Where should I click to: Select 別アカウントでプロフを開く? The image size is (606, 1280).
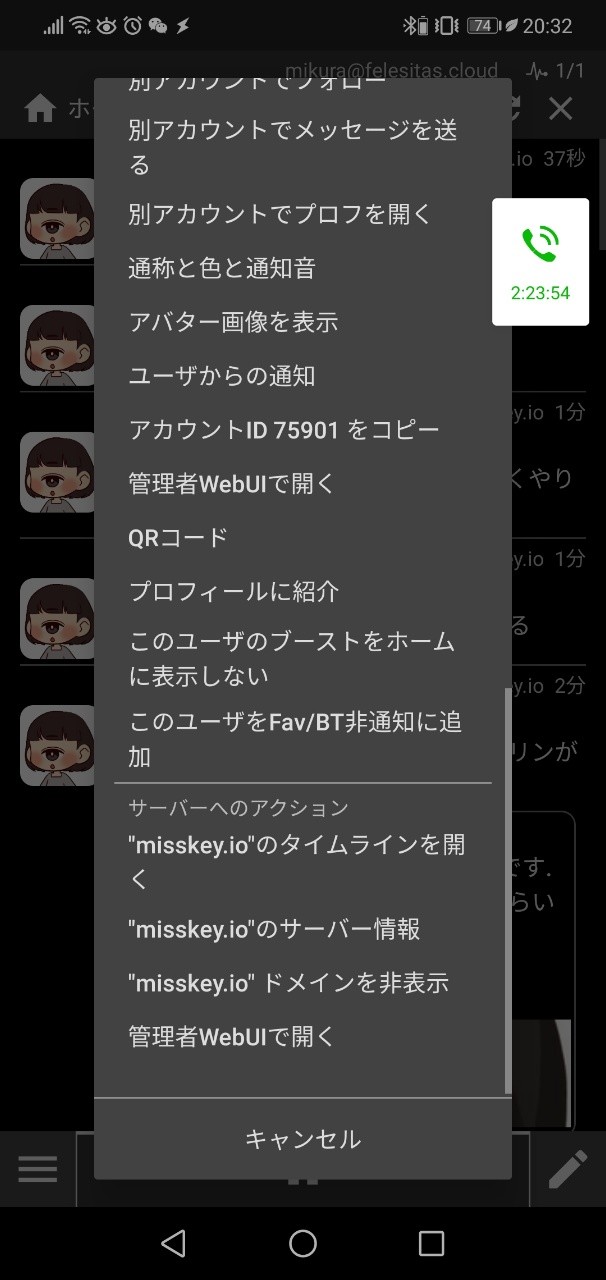(x=303, y=214)
